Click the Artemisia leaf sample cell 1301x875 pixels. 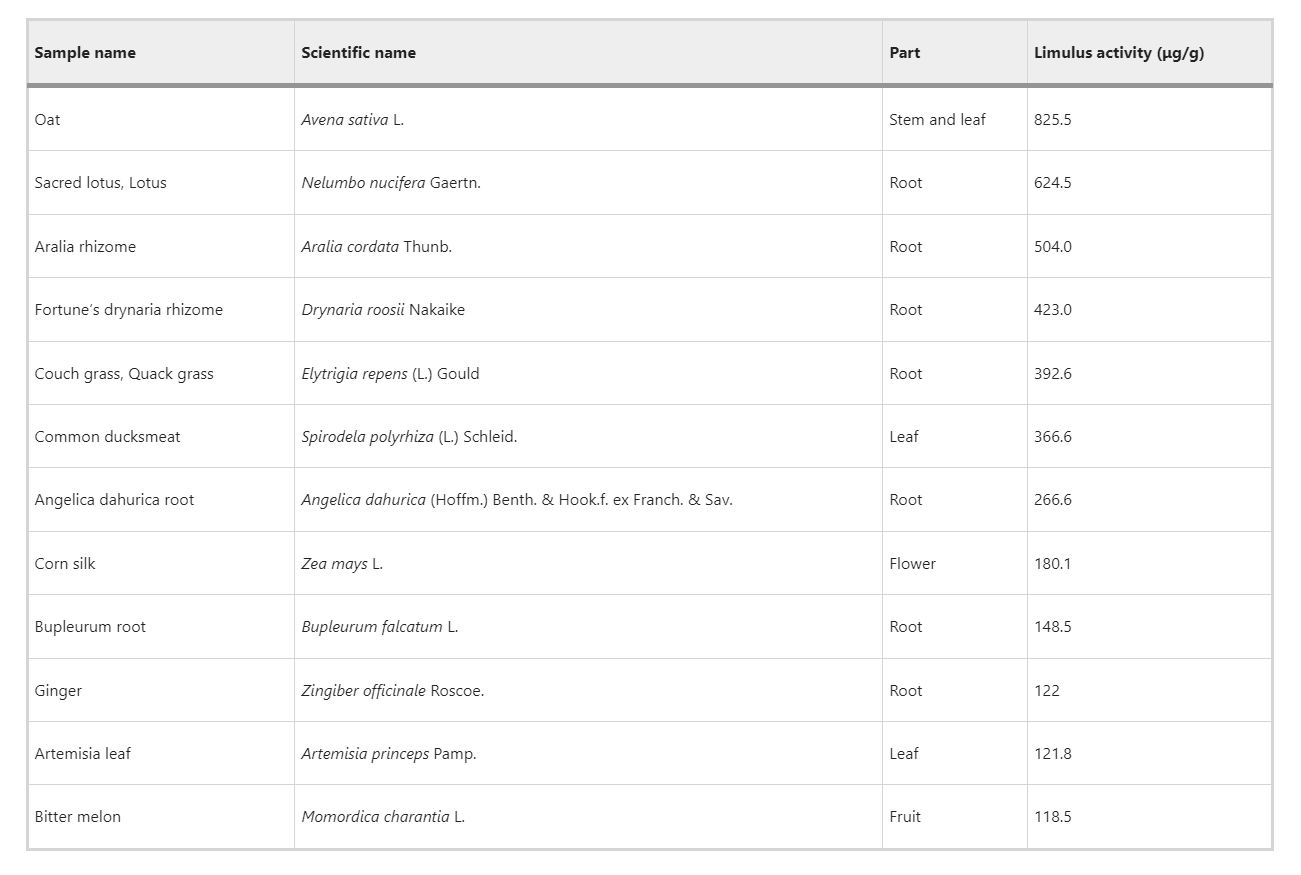[x=82, y=754]
